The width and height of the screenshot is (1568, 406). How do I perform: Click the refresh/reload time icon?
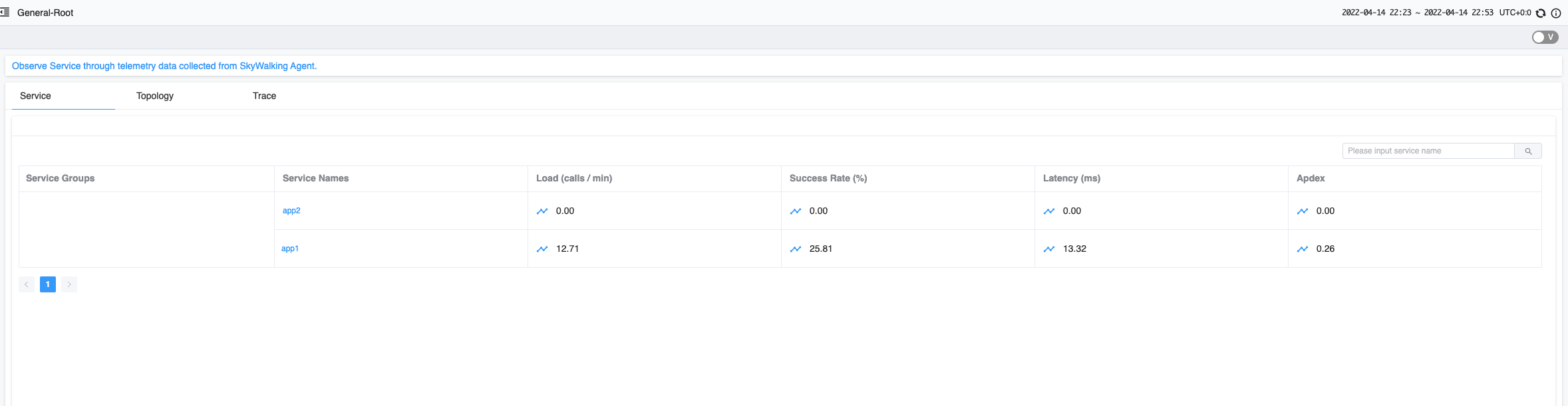(1541, 13)
